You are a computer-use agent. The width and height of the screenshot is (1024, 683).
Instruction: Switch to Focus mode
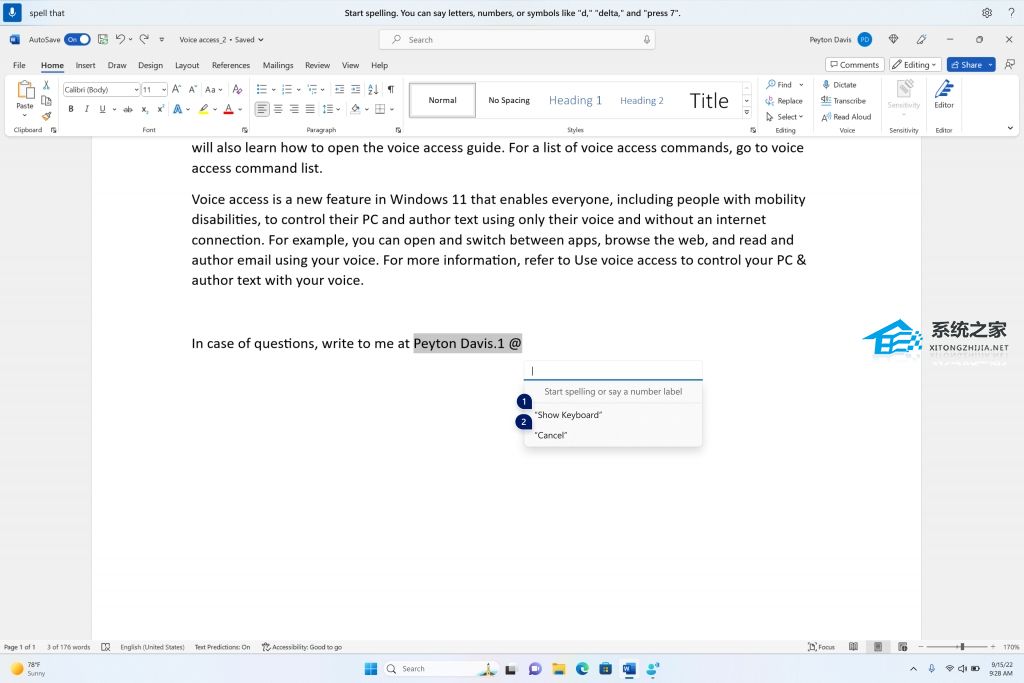(822, 646)
